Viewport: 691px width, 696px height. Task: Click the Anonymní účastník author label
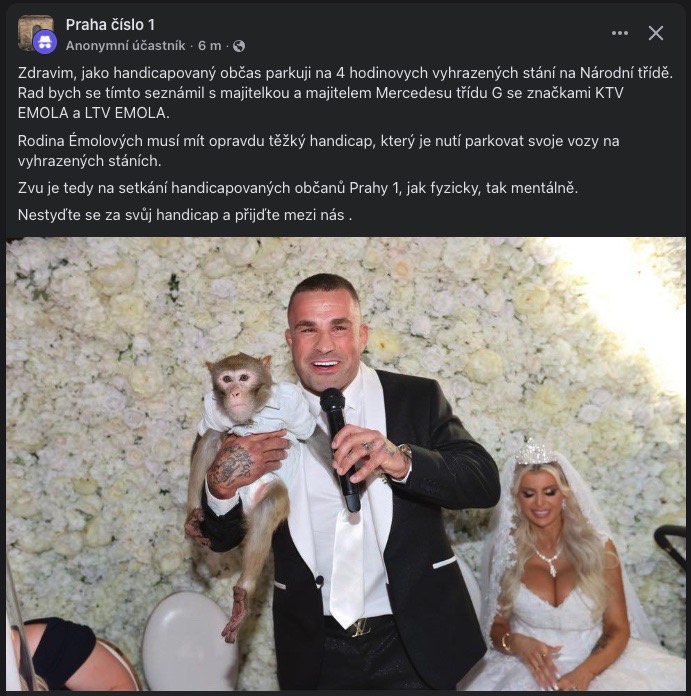(x=126, y=46)
